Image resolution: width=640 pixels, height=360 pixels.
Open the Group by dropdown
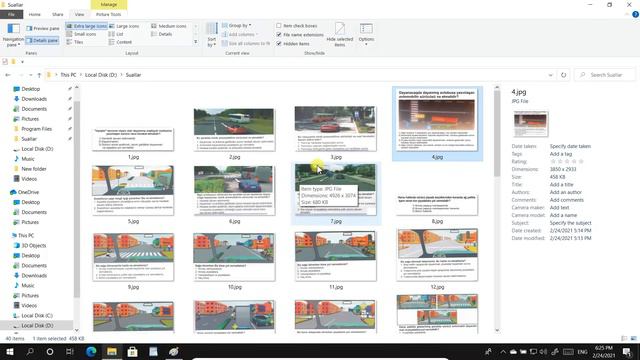tap(237, 25)
